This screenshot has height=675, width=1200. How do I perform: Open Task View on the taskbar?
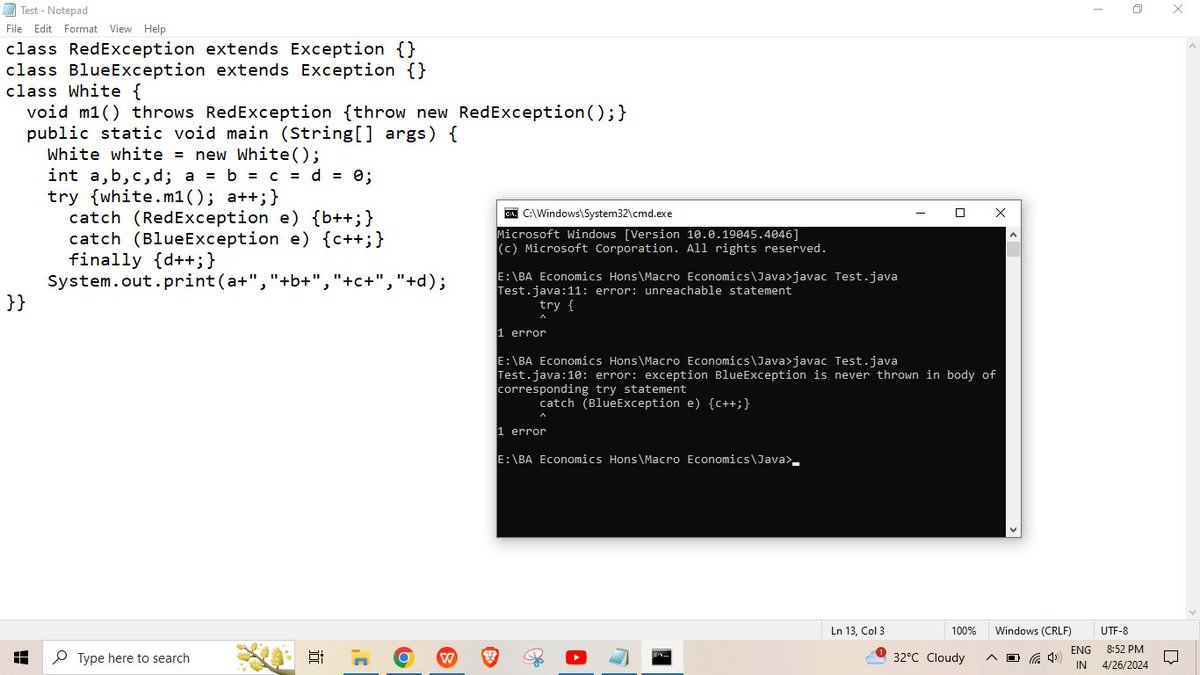click(315, 657)
